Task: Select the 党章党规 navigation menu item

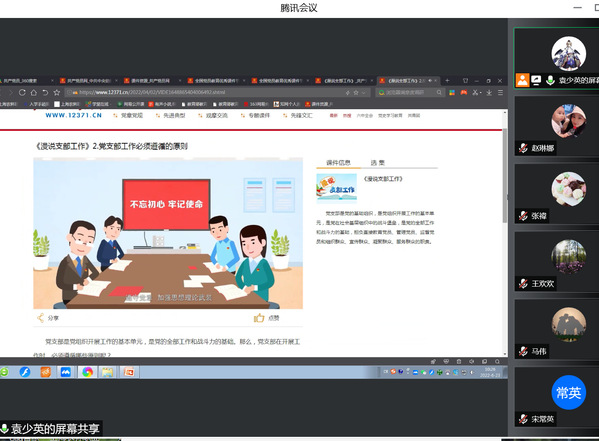Action: pos(132,115)
